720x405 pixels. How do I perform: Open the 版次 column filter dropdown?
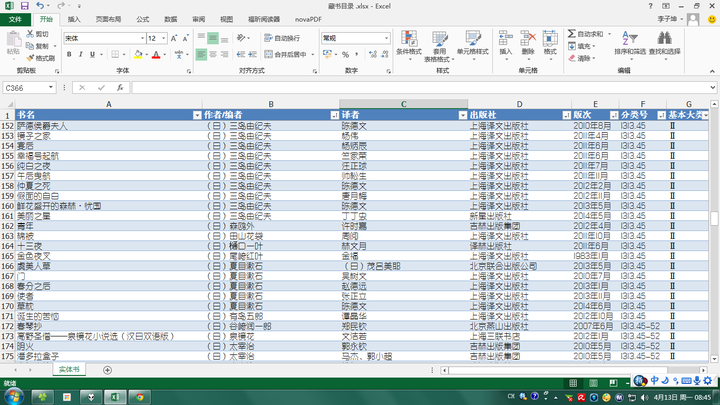pyautogui.click(x=614, y=115)
